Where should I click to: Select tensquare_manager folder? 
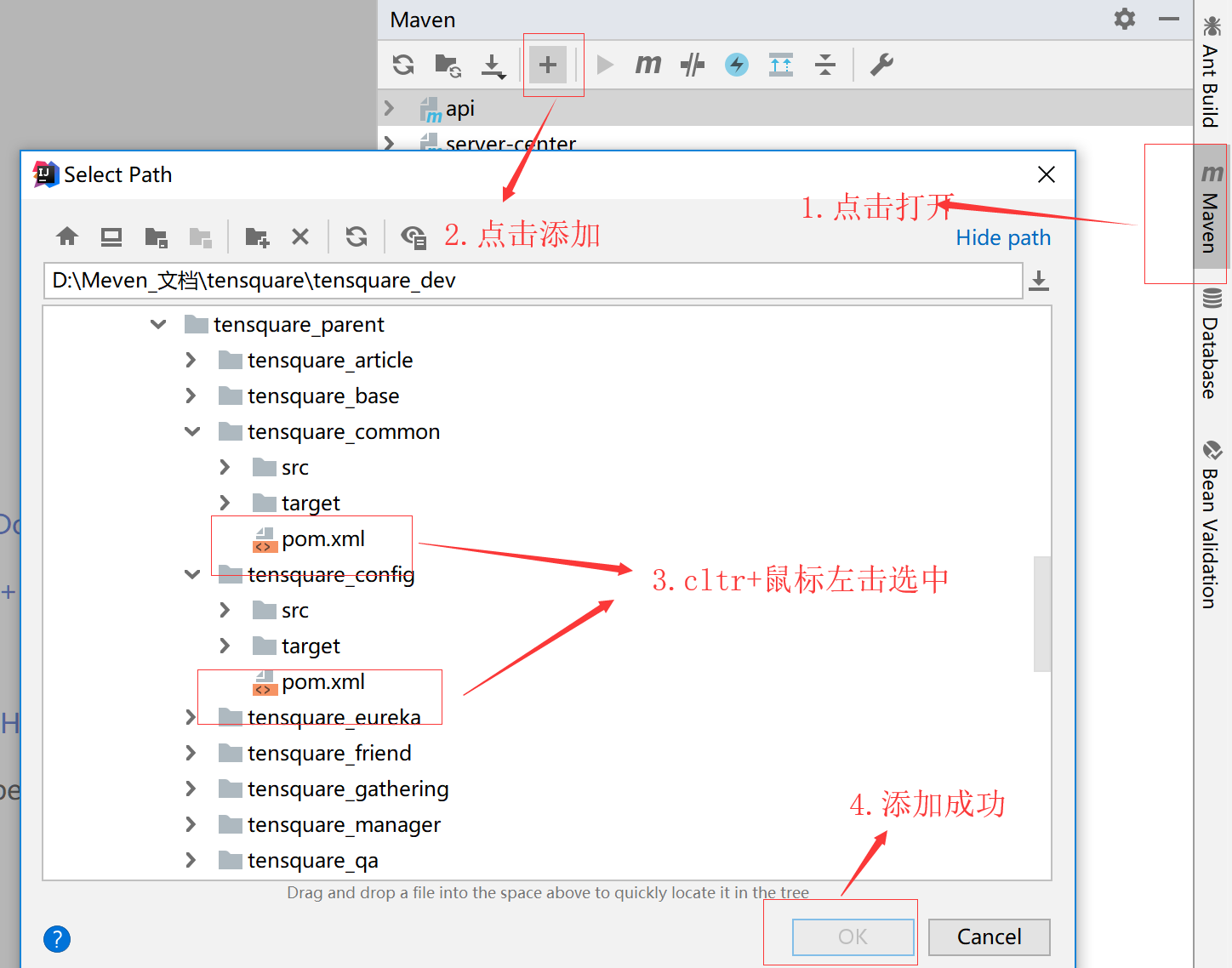[x=329, y=824]
